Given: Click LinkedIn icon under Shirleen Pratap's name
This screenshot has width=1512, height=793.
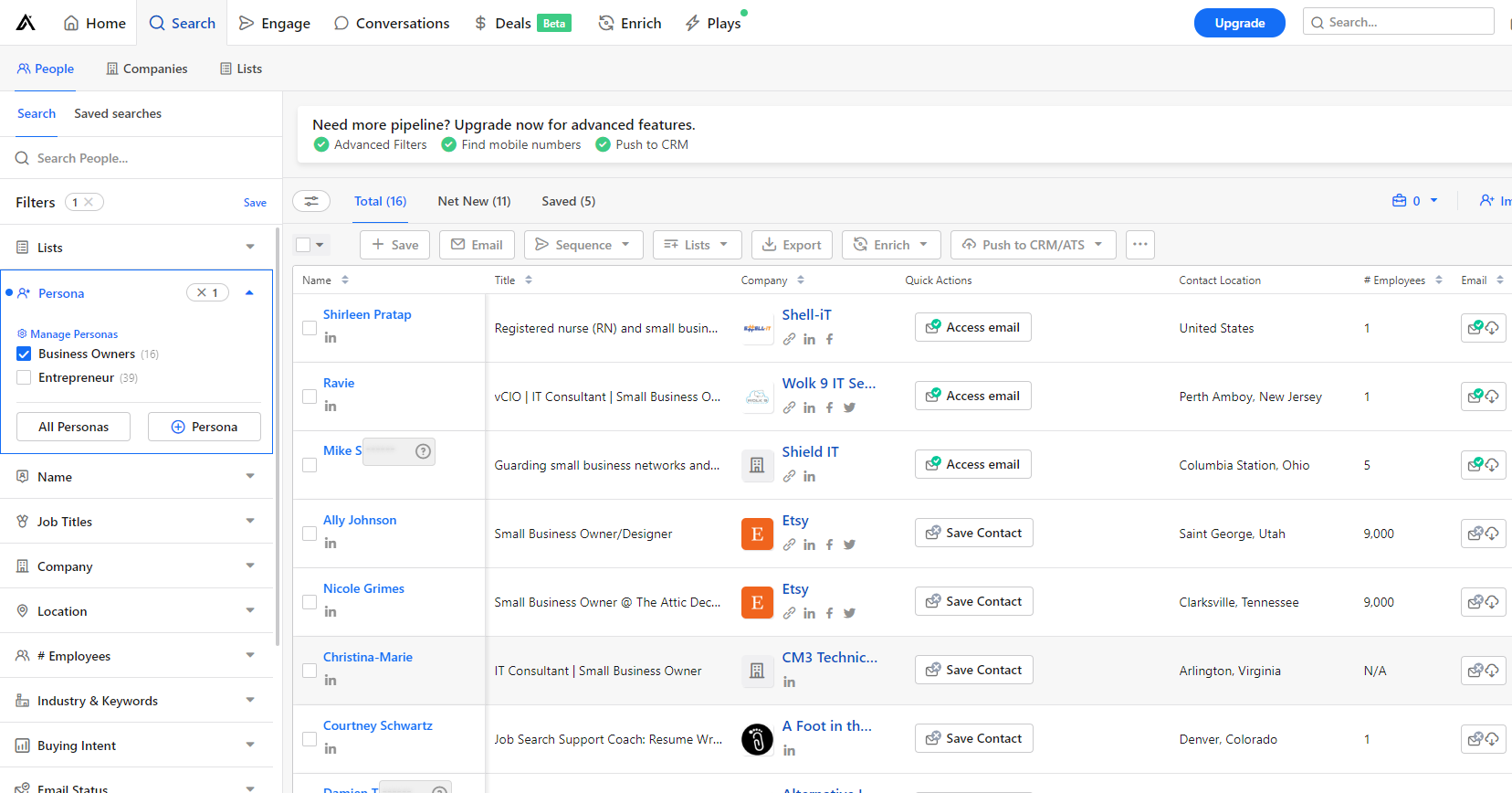Looking at the screenshot, I should pyautogui.click(x=331, y=338).
